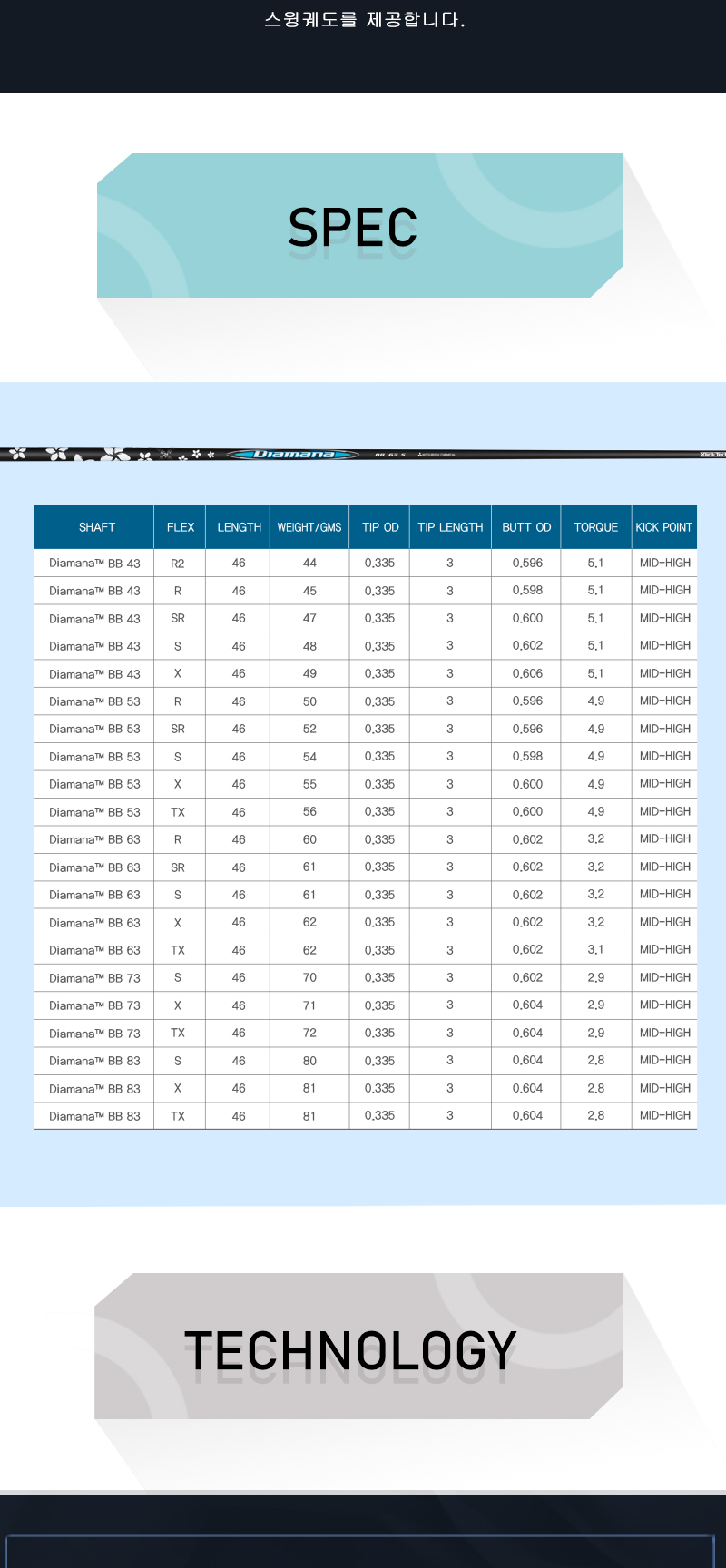Click the weight 80 cell

coord(309,1061)
